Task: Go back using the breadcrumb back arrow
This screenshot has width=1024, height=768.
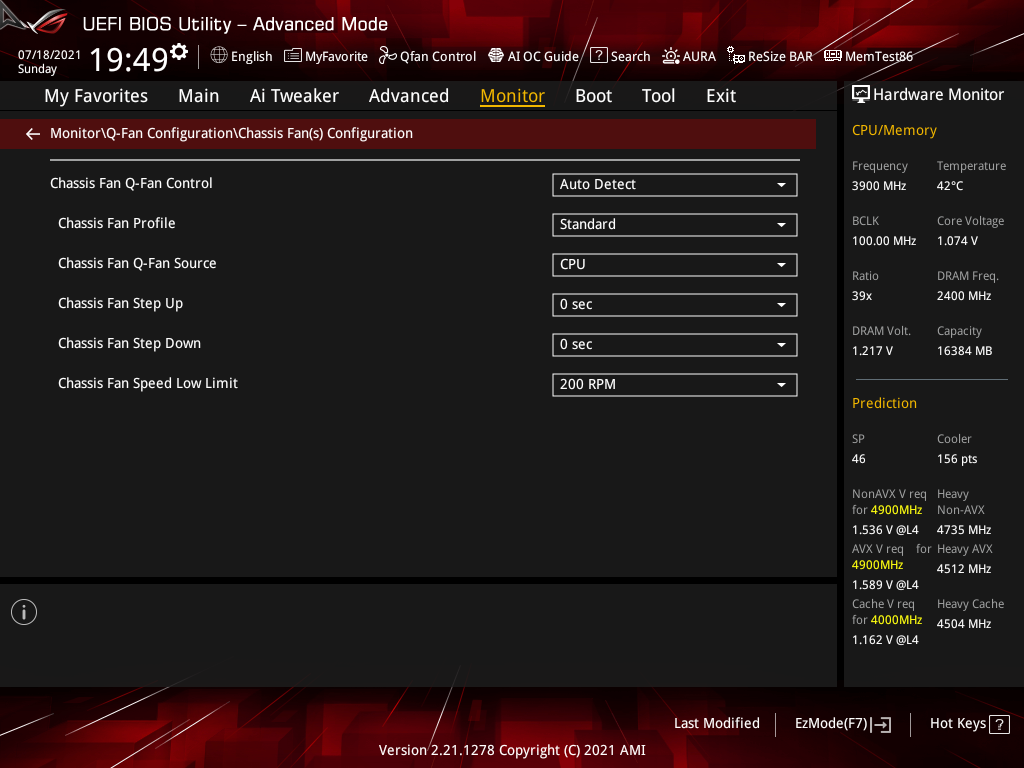Action: click(x=32, y=133)
